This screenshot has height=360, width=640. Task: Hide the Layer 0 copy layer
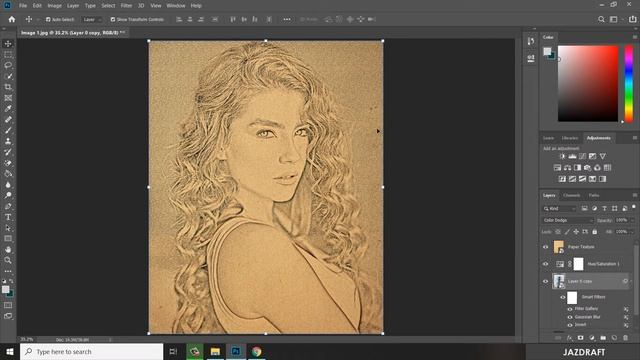pyautogui.click(x=546, y=281)
